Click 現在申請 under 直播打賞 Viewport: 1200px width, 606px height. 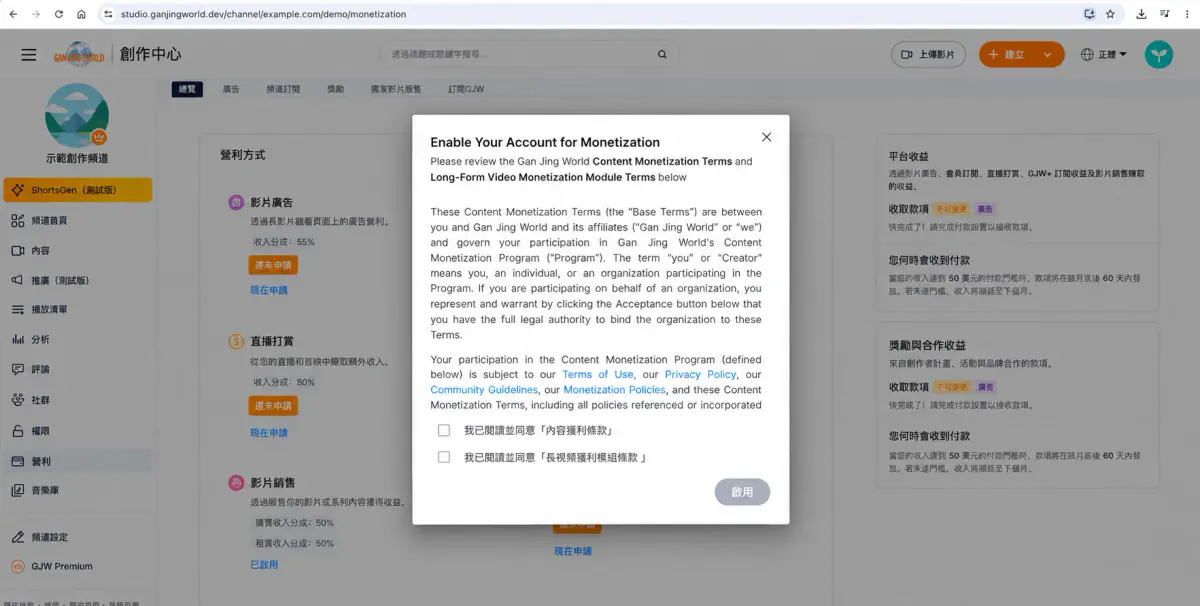click(x=269, y=433)
